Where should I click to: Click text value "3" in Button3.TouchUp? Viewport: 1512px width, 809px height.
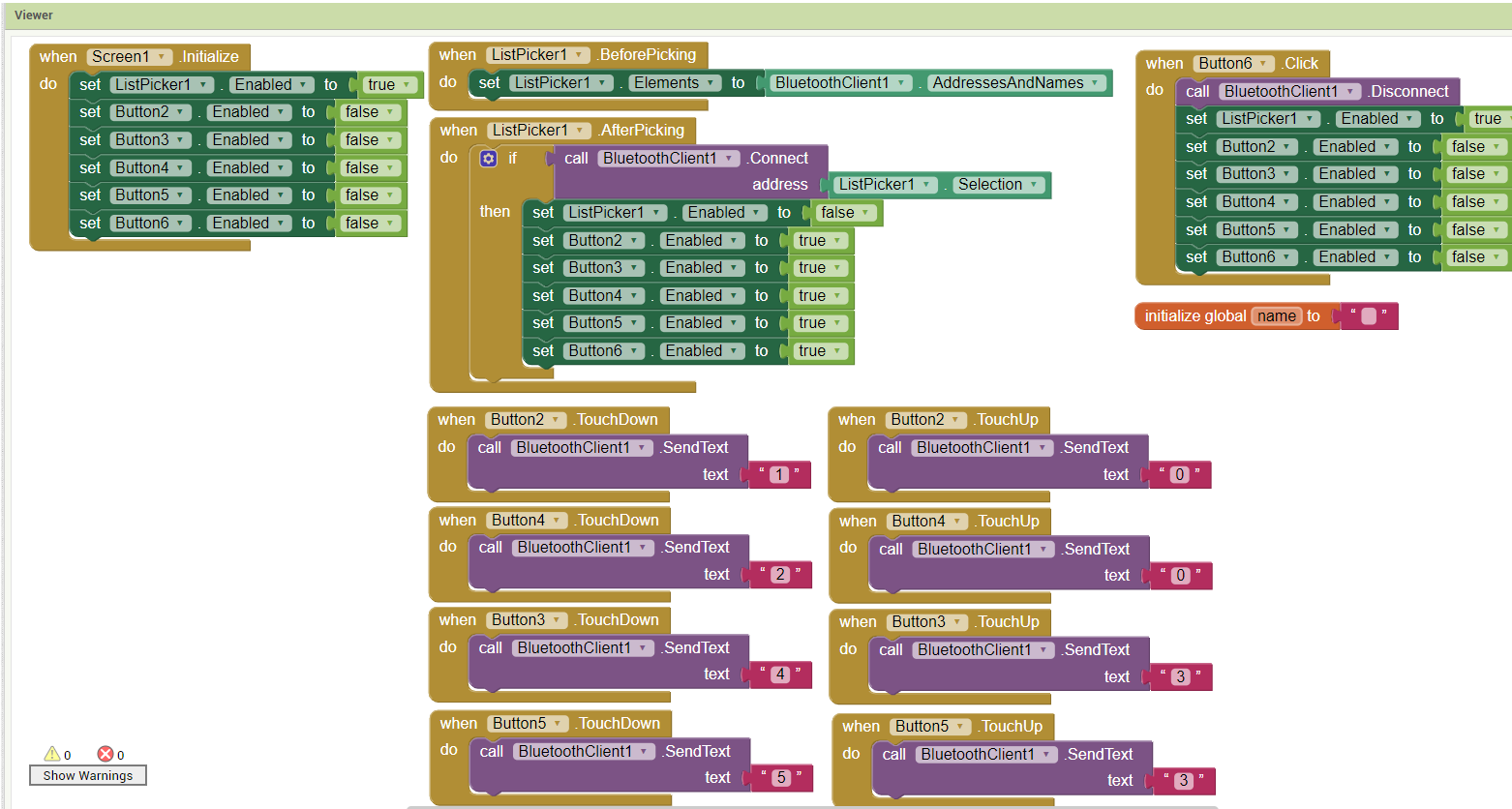(1180, 676)
